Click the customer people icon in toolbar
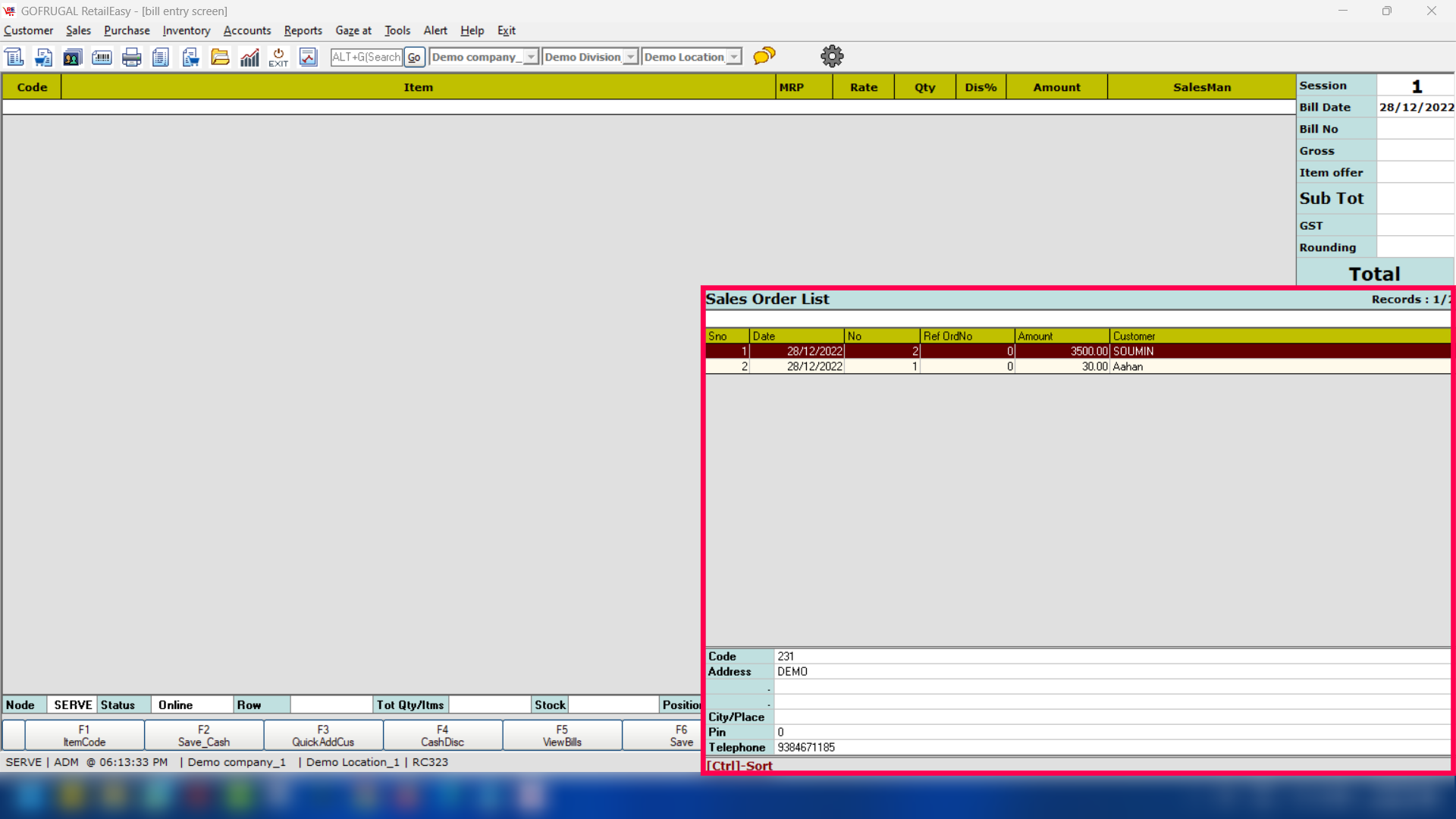Viewport: 1456px width, 819px height. [x=72, y=57]
